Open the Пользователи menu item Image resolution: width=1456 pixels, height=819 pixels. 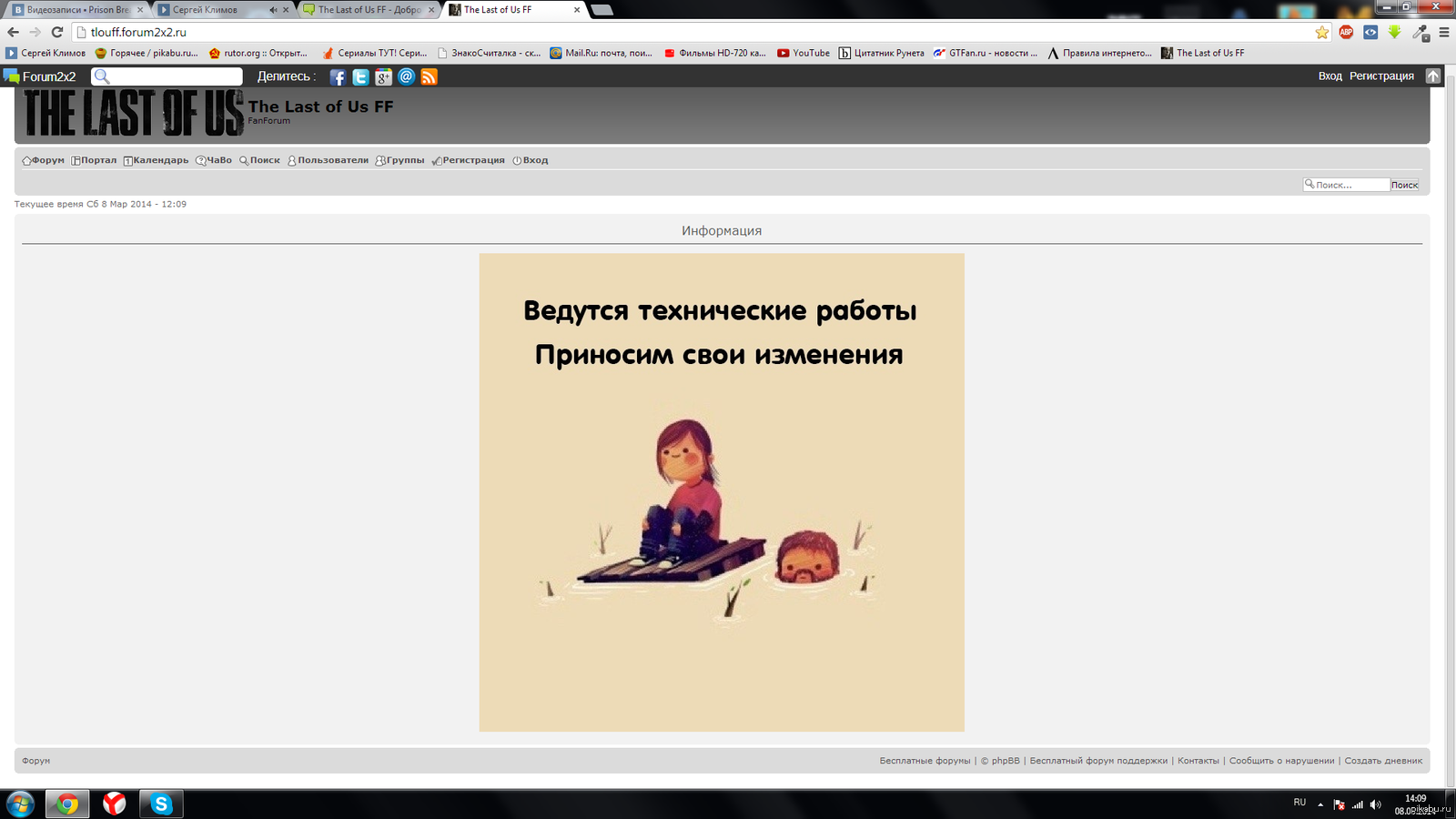pyautogui.click(x=328, y=160)
